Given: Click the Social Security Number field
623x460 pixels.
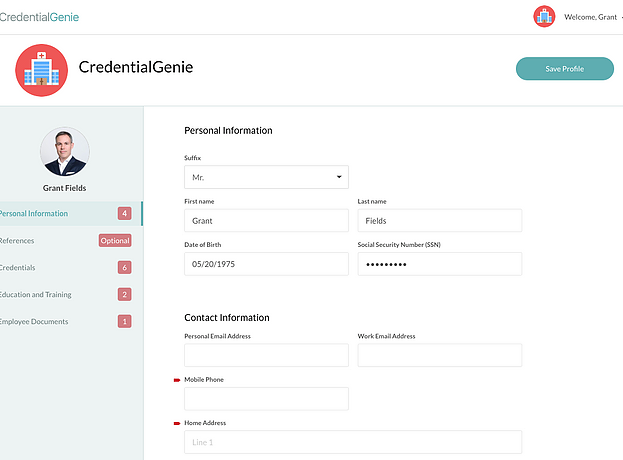Looking at the screenshot, I should click(439, 264).
